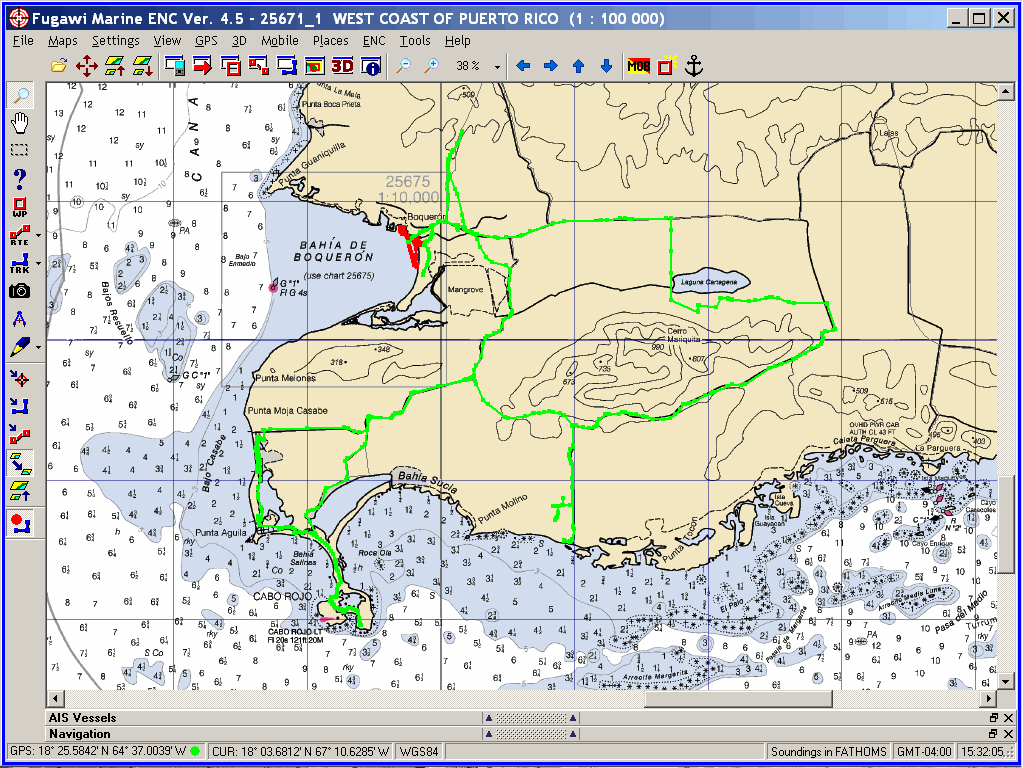
Task: Click the horizontal scrollbar right arrow
Action: point(989,699)
